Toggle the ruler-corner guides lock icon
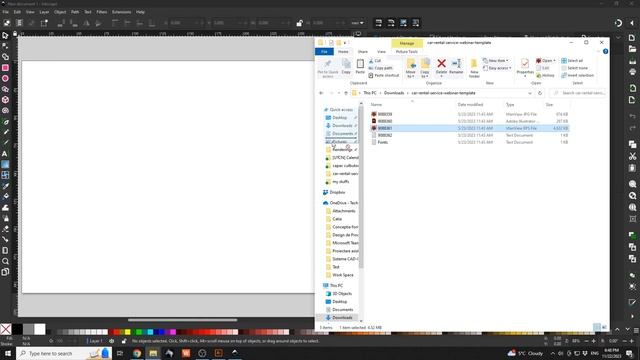Screen dimensions: 640x360 point(15,33)
